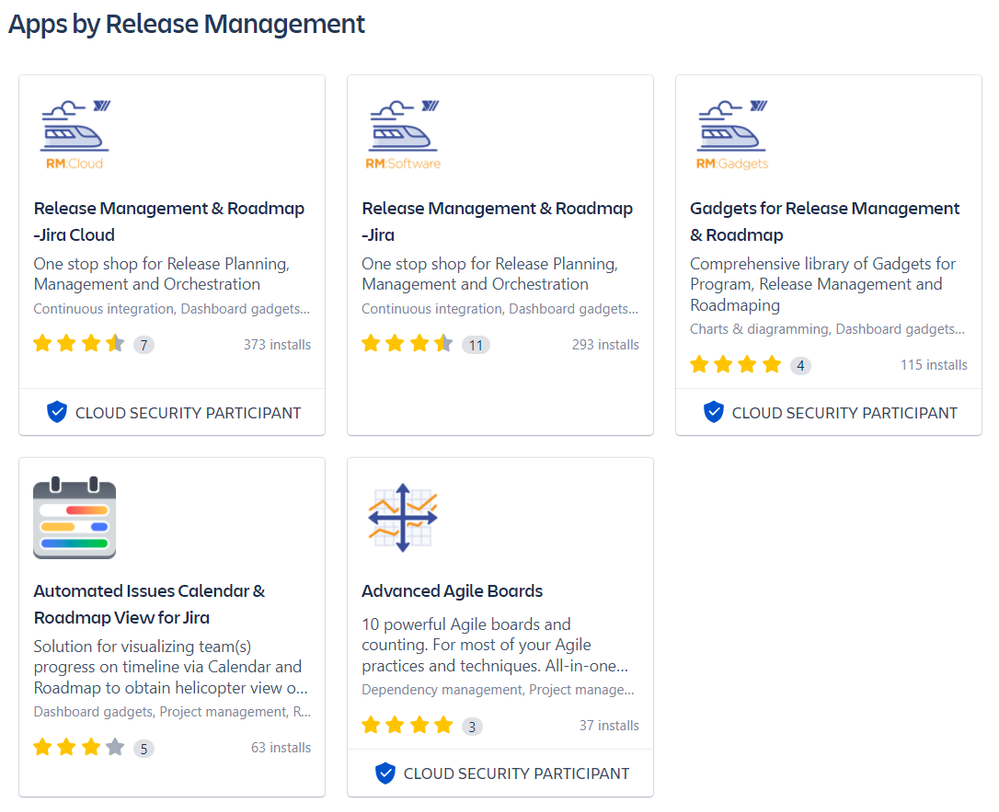Open Release Management & Roadmap -Jira Cloud title
999x812 pixels.
click(x=169, y=221)
